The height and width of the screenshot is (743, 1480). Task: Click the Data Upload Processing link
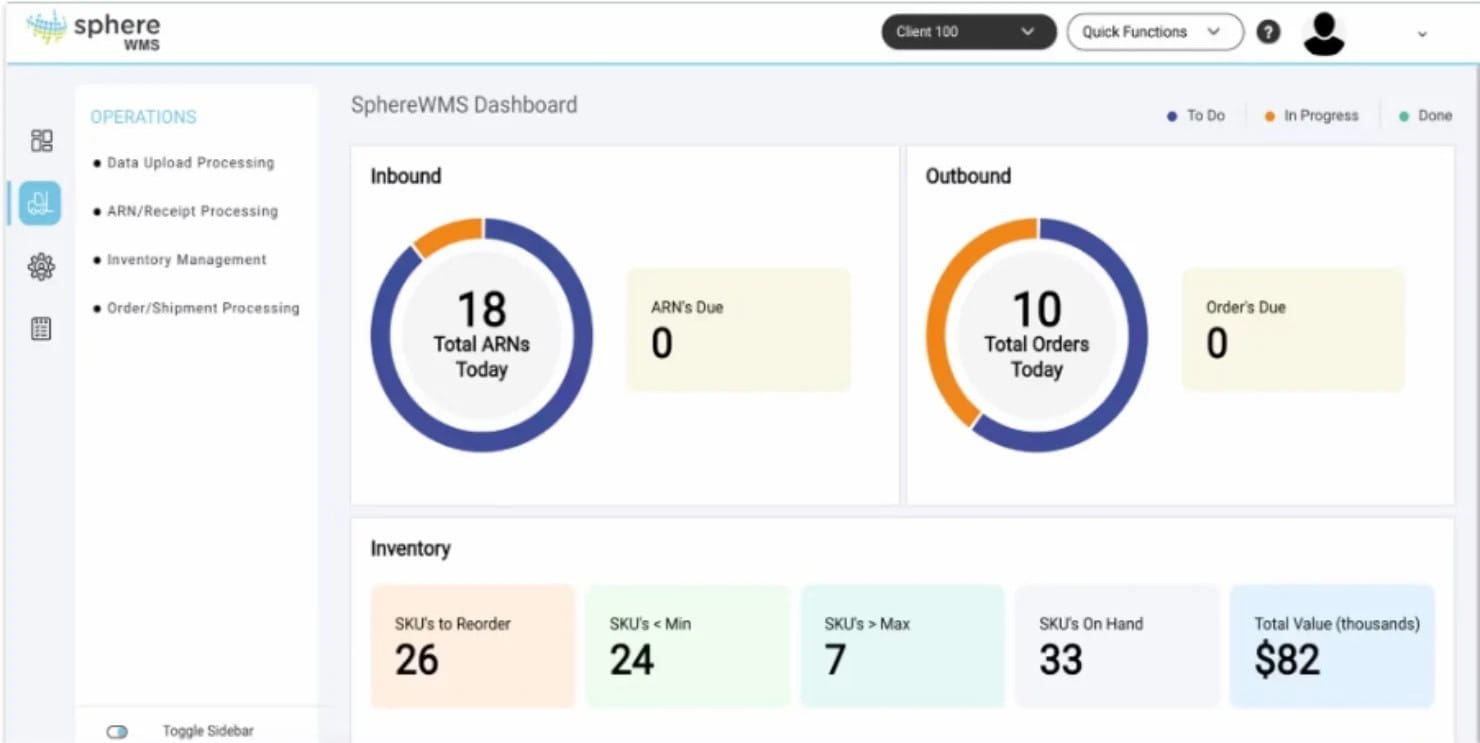190,162
